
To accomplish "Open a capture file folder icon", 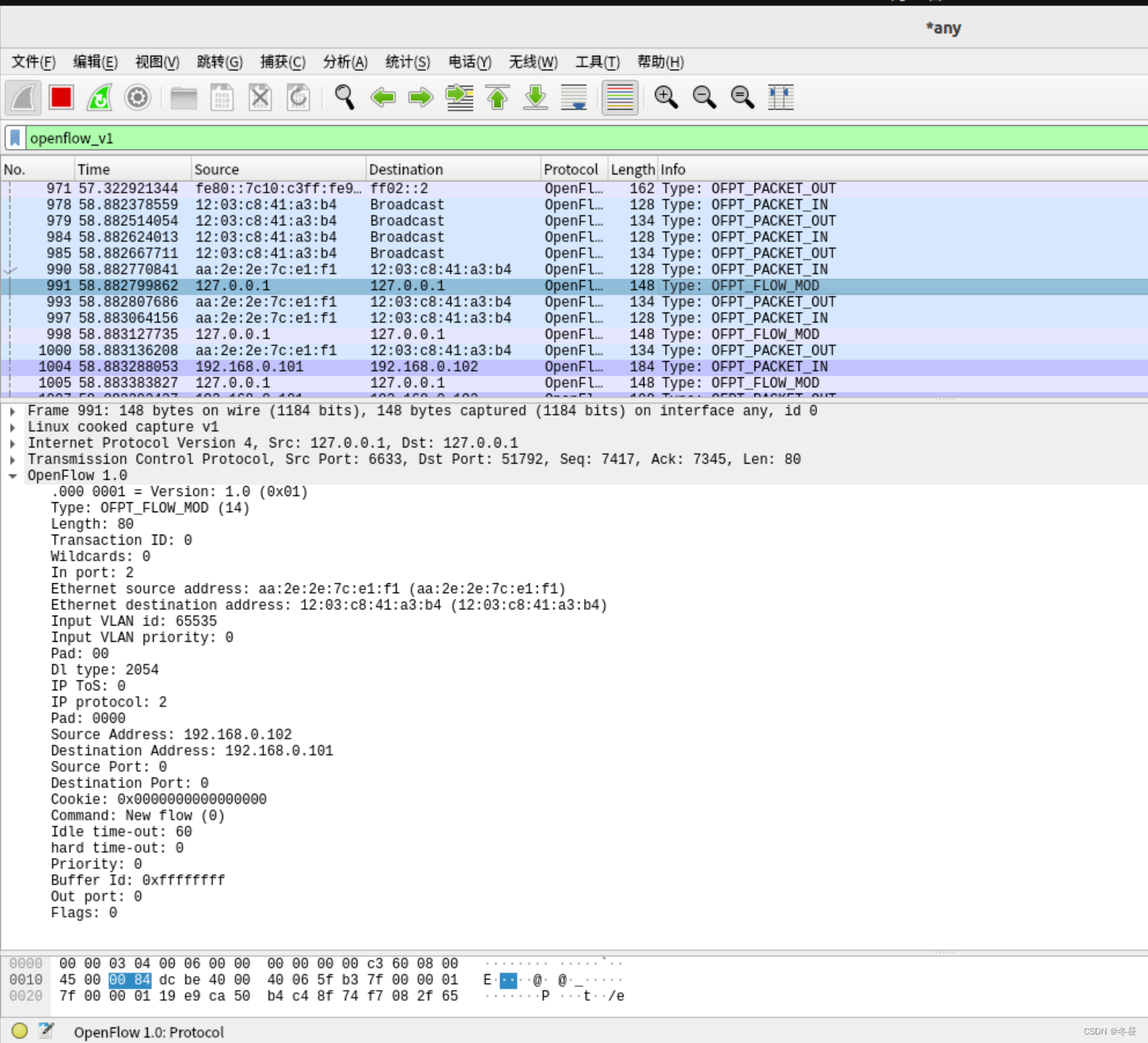I will (x=184, y=97).
